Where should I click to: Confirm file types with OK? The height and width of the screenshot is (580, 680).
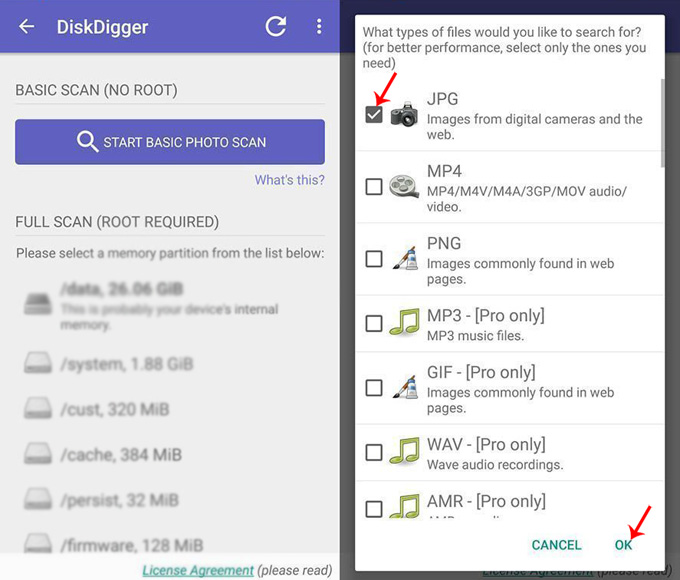click(x=623, y=545)
